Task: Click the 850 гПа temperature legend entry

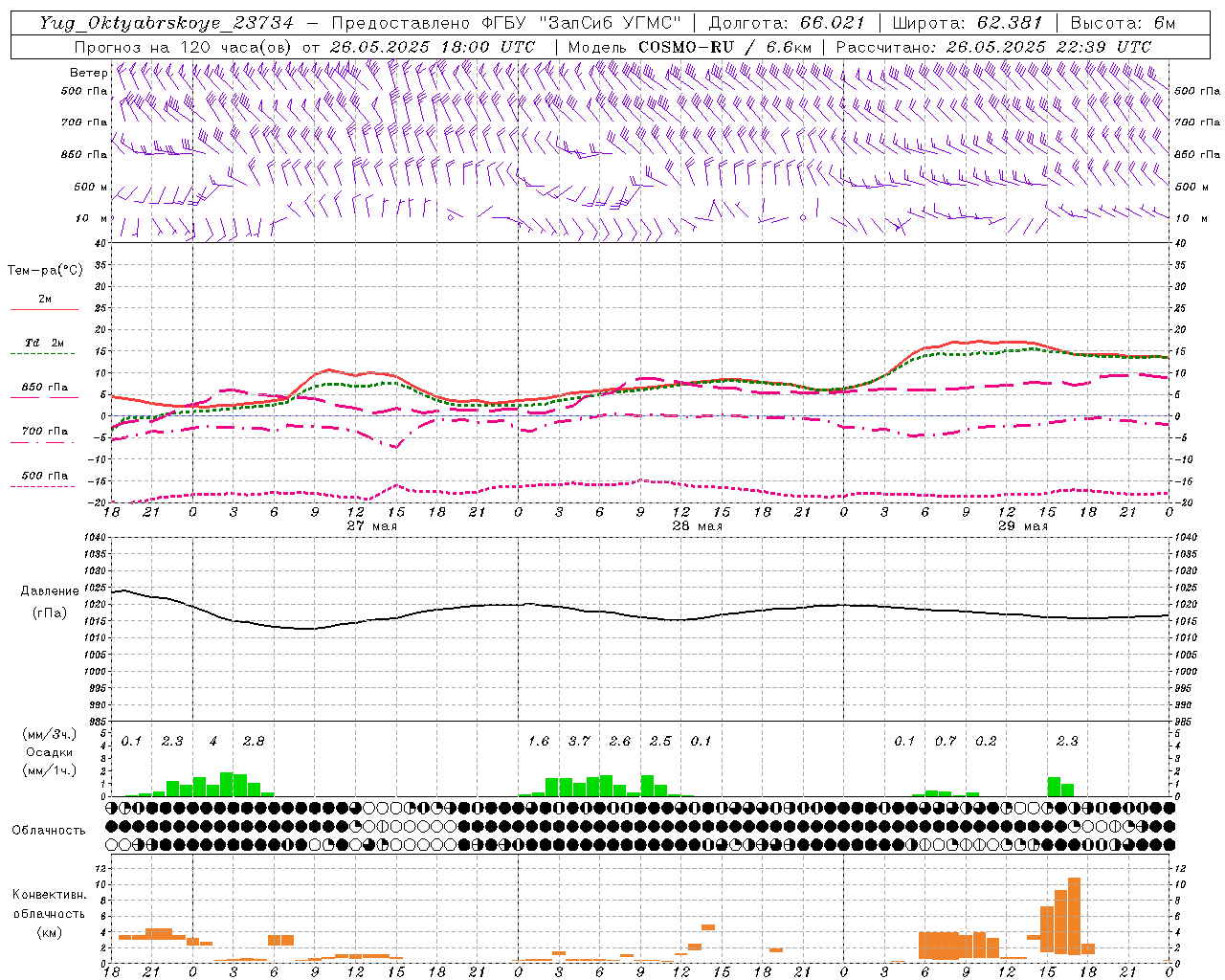Action: (x=45, y=388)
